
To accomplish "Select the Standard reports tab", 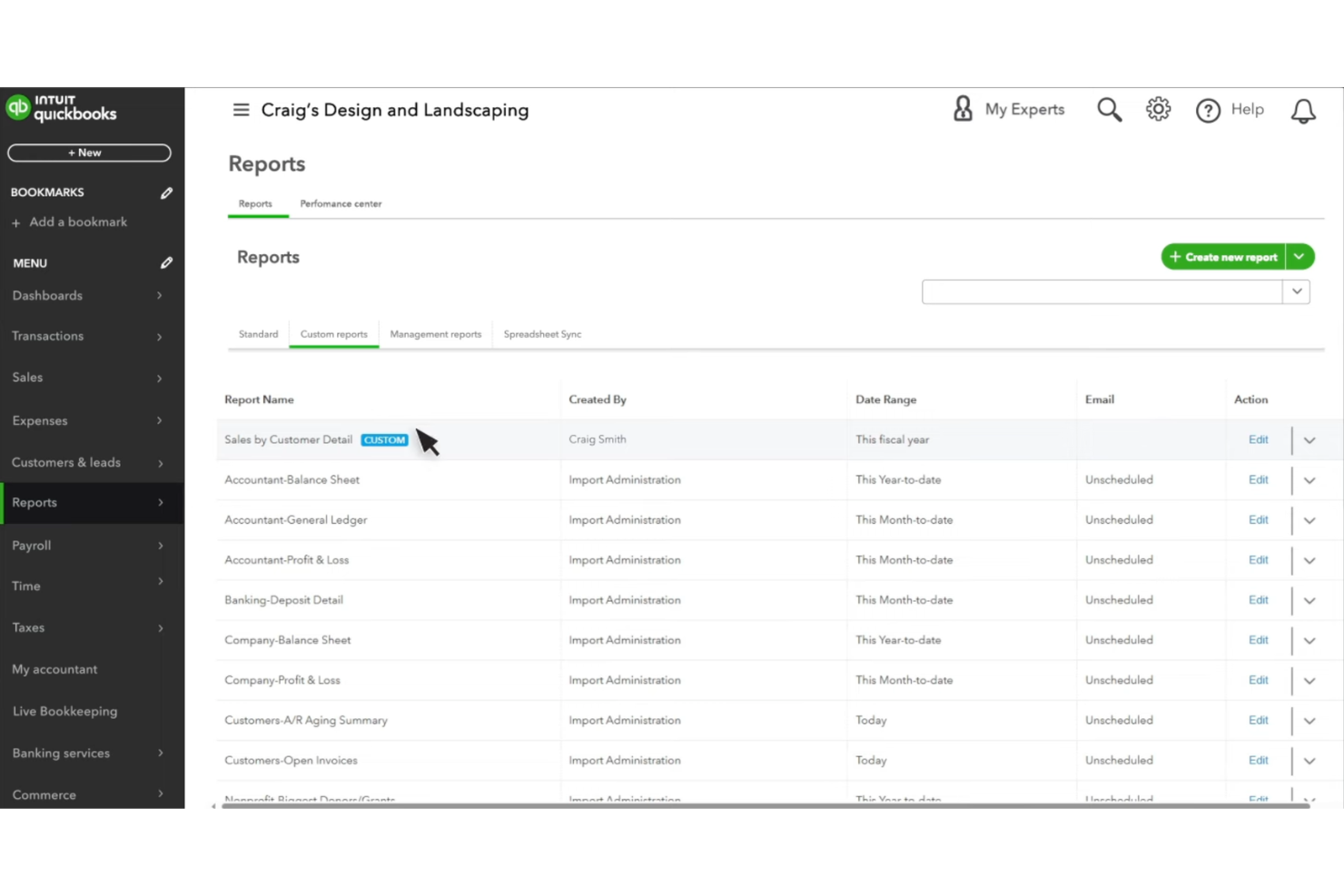I will (x=258, y=334).
